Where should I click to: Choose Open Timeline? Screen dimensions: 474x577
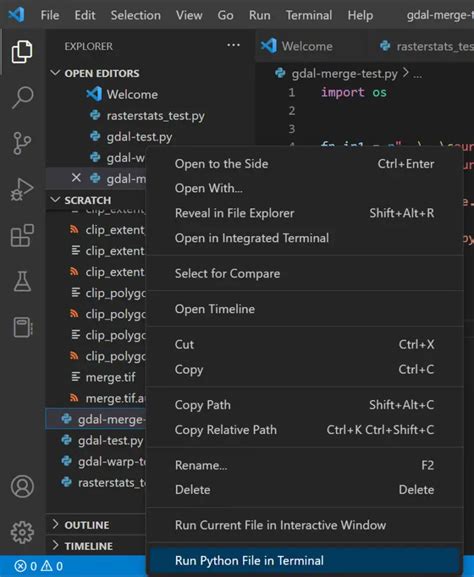click(x=304, y=309)
